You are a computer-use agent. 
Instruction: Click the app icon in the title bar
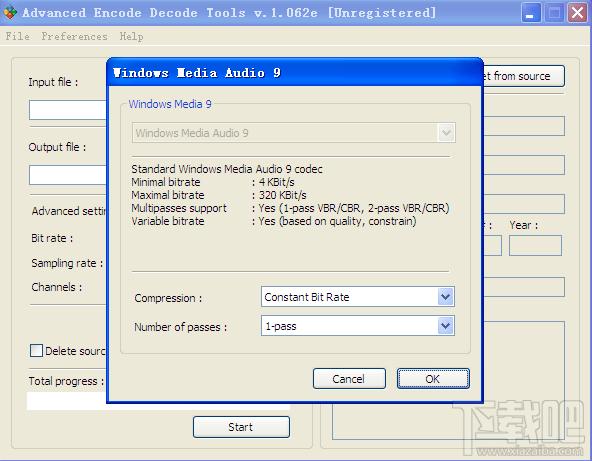pos(10,12)
